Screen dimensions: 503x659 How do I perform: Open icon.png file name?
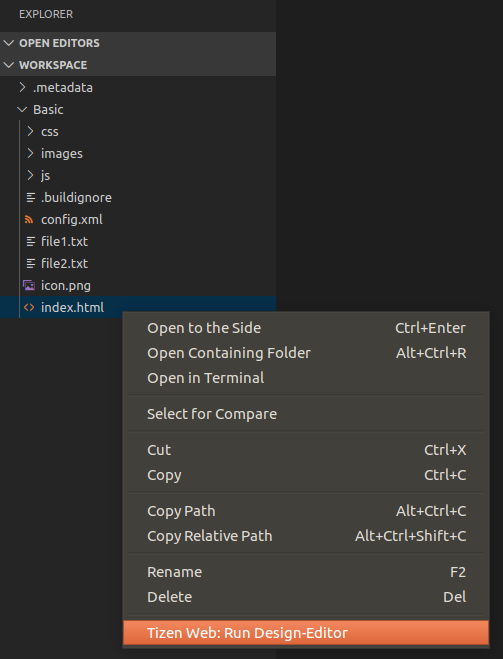coord(66,286)
